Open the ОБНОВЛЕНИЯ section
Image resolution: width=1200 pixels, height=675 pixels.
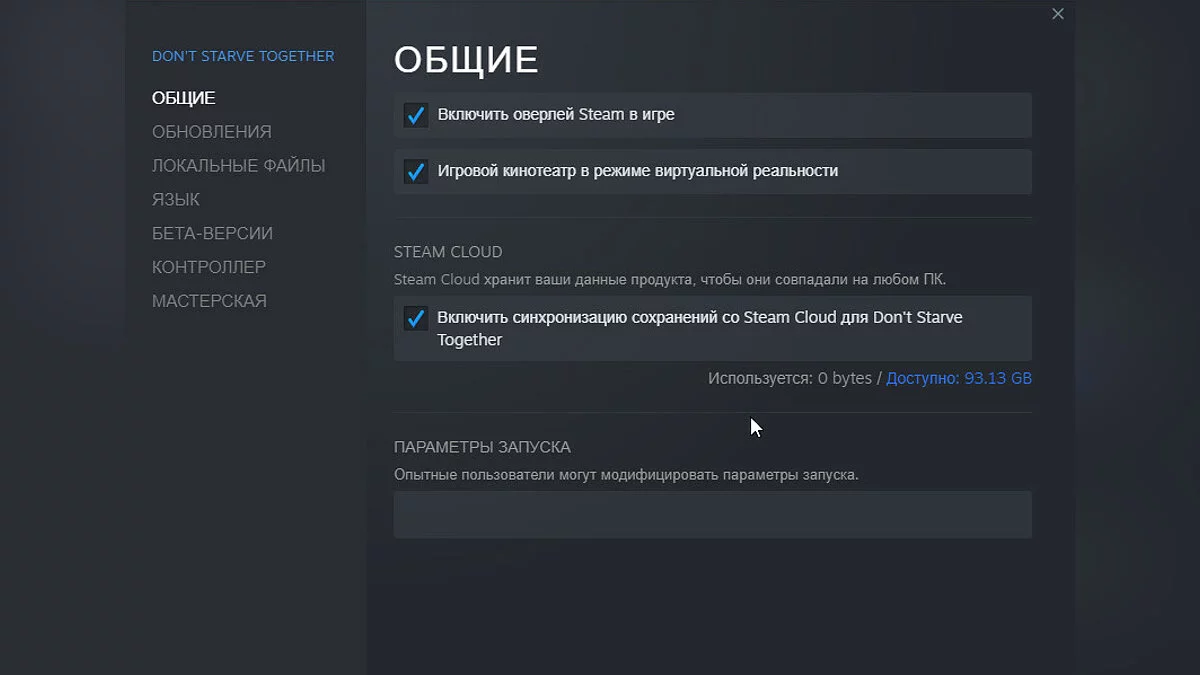tap(212, 132)
